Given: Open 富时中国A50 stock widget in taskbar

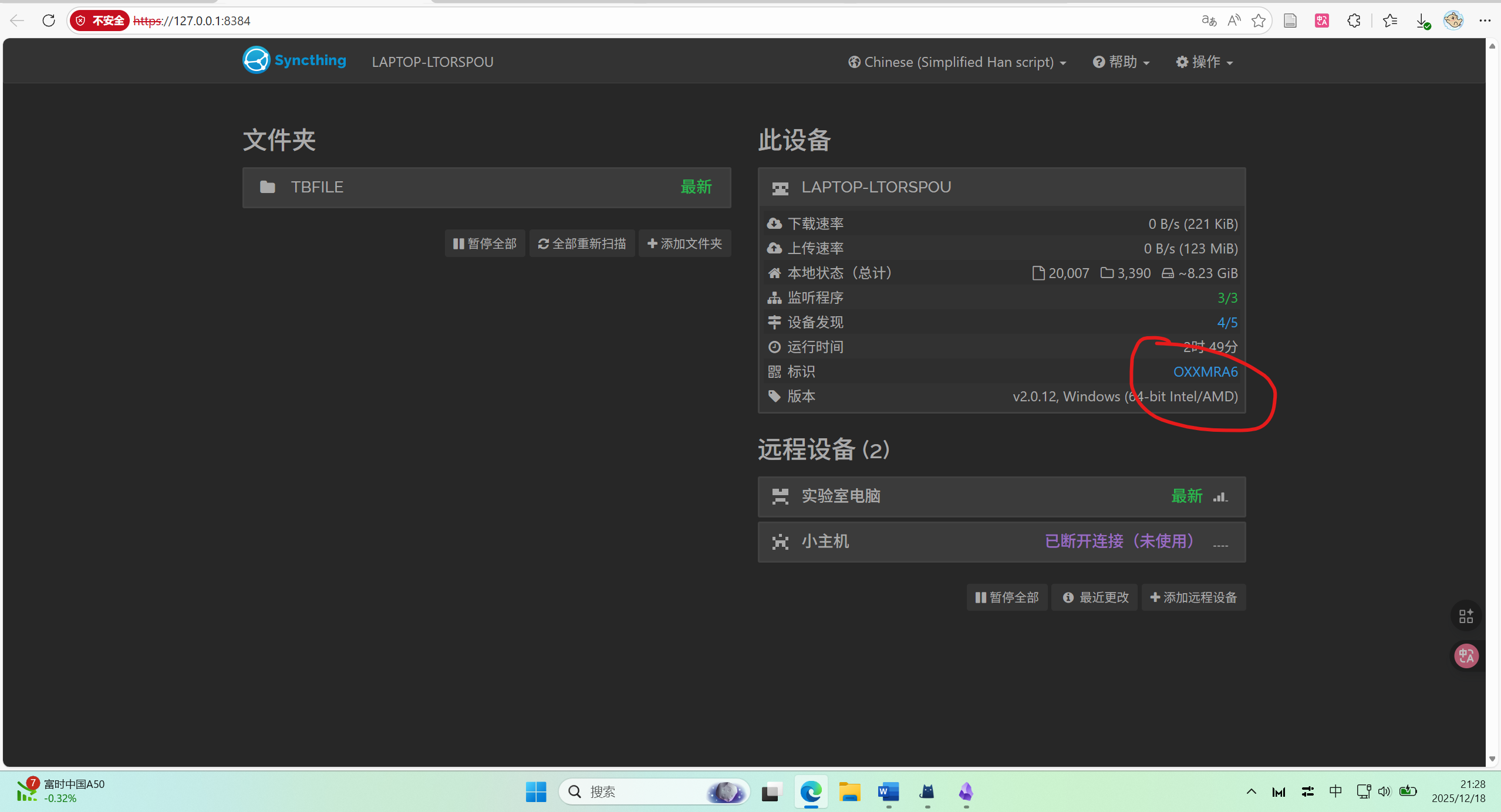Looking at the screenshot, I should click(60, 791).
